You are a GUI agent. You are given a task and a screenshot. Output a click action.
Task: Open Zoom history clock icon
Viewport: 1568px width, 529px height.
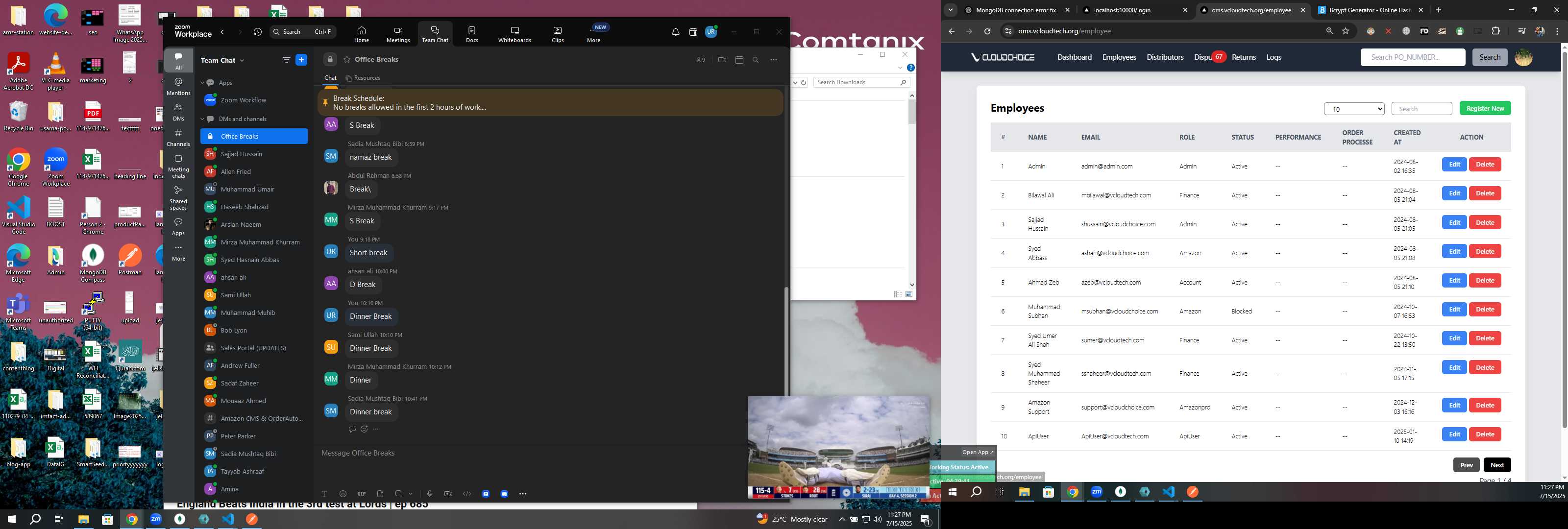[257, 32]
